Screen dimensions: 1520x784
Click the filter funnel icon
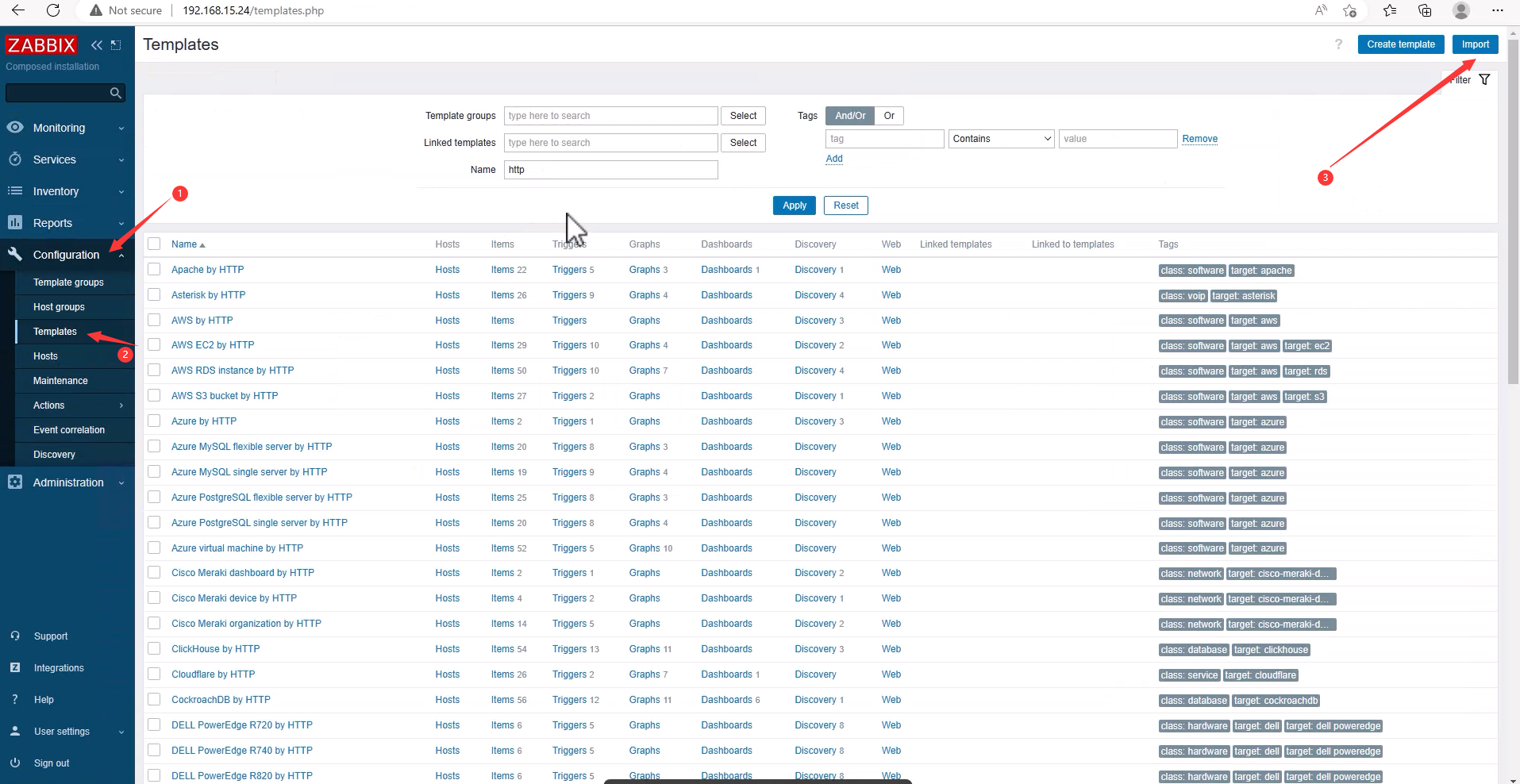[1484, 79]
